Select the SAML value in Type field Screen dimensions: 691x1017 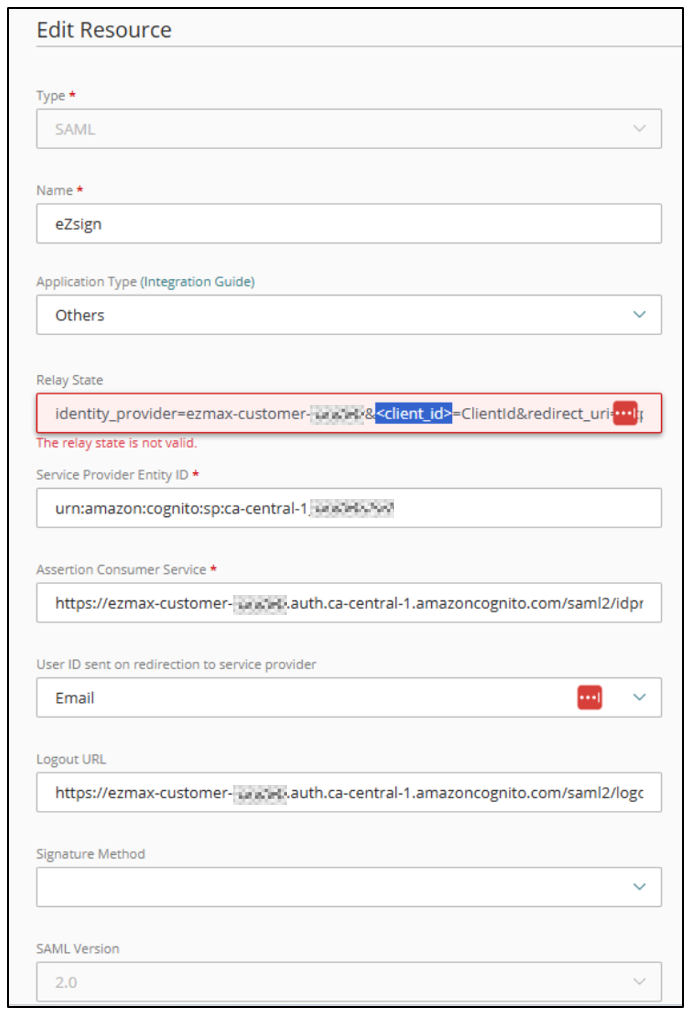(x=75, y=129)
